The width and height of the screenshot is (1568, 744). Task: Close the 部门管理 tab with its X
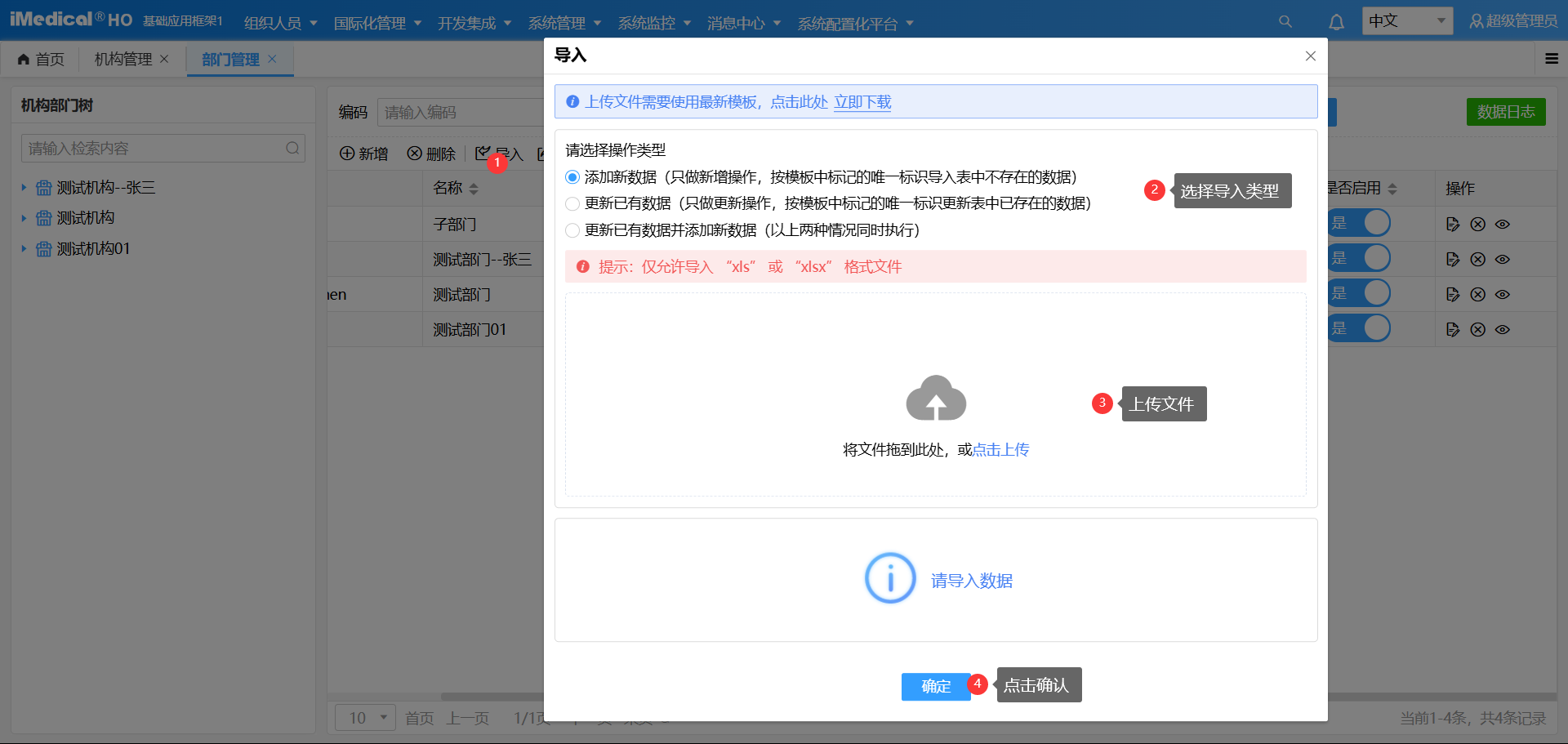click(272, 59)
